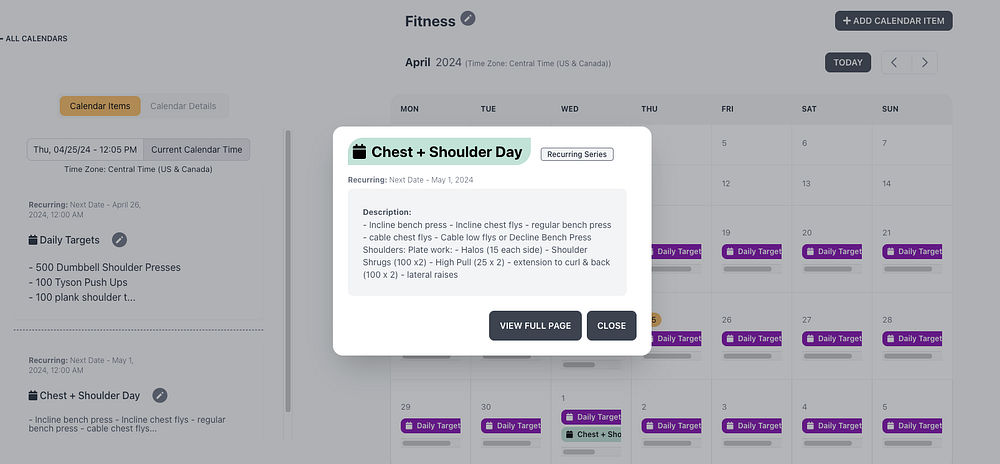This screenshot has width=1000, height=464.
Task: Open Chest + Shoulder event on May 1
Action: (x=591, y=434)
